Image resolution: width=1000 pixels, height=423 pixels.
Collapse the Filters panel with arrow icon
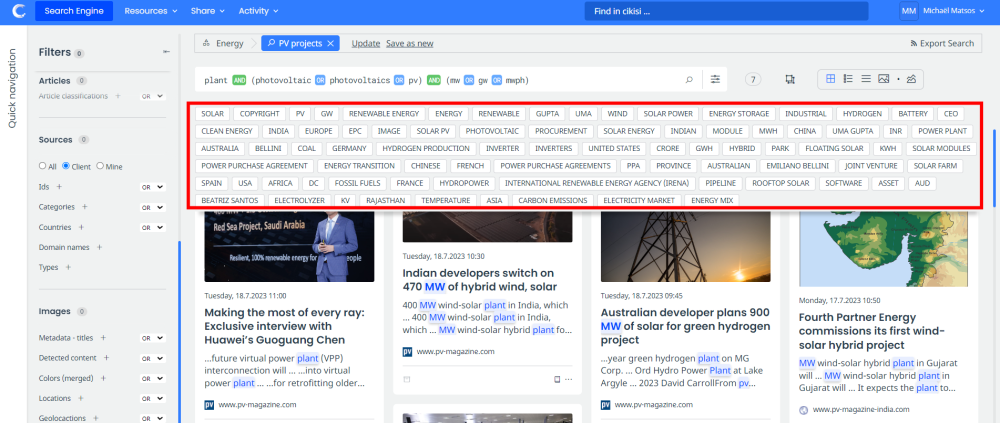[166, 52]
